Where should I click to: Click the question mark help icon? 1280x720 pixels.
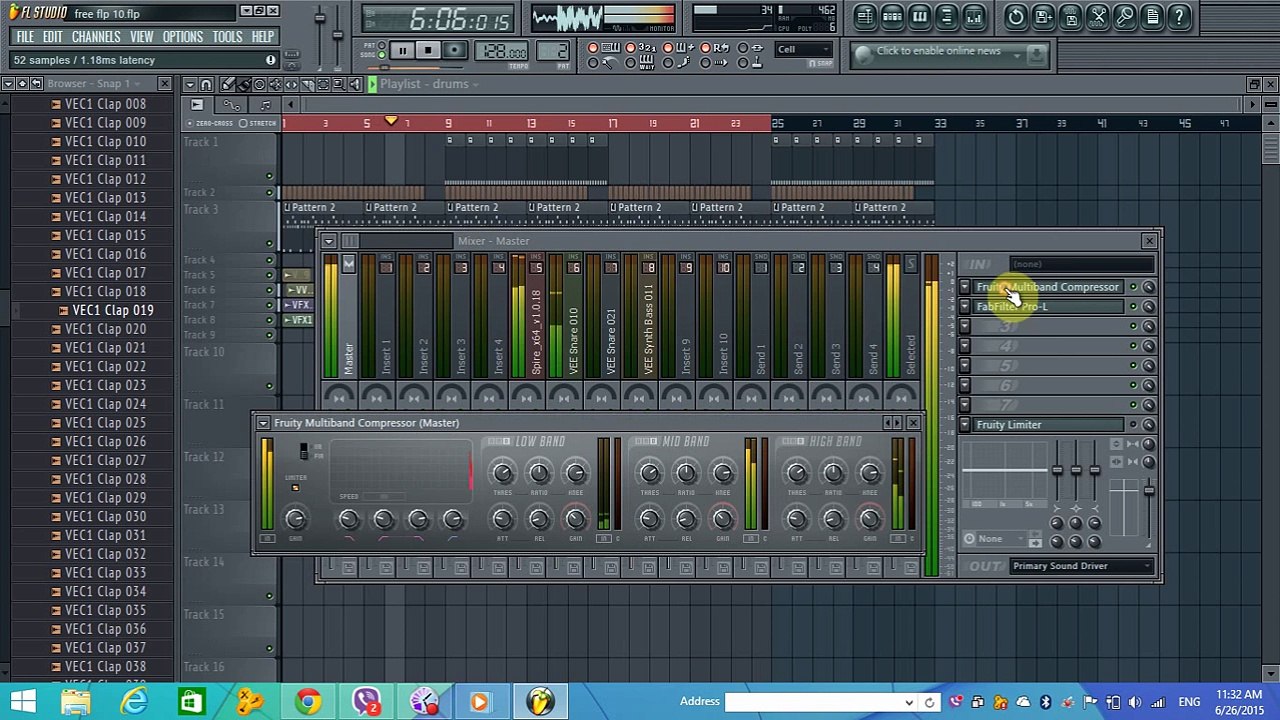(1179, 16)
